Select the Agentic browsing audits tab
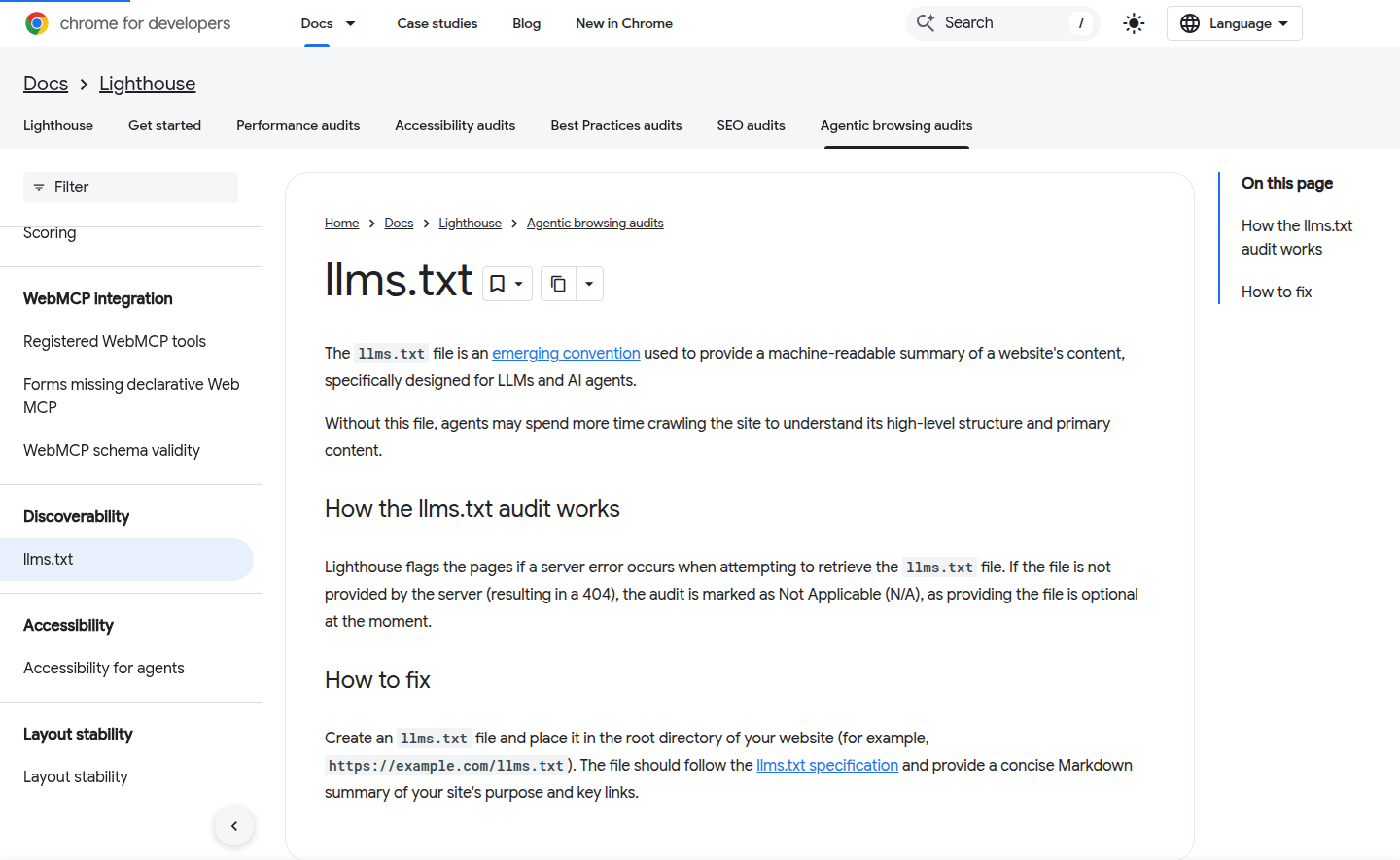 [x=896, y=125]
